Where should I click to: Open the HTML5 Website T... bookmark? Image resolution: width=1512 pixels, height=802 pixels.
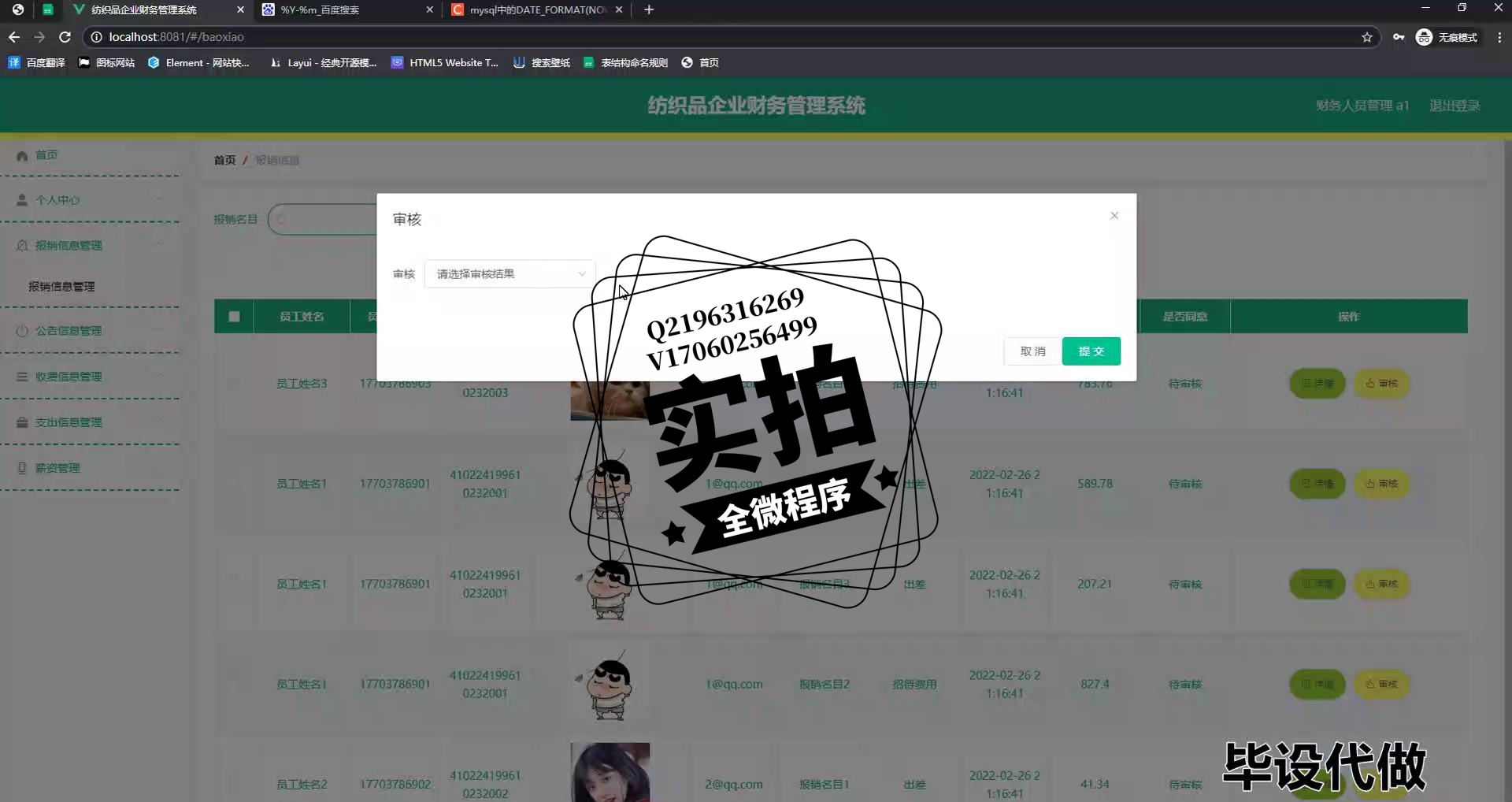pos(445,63)
